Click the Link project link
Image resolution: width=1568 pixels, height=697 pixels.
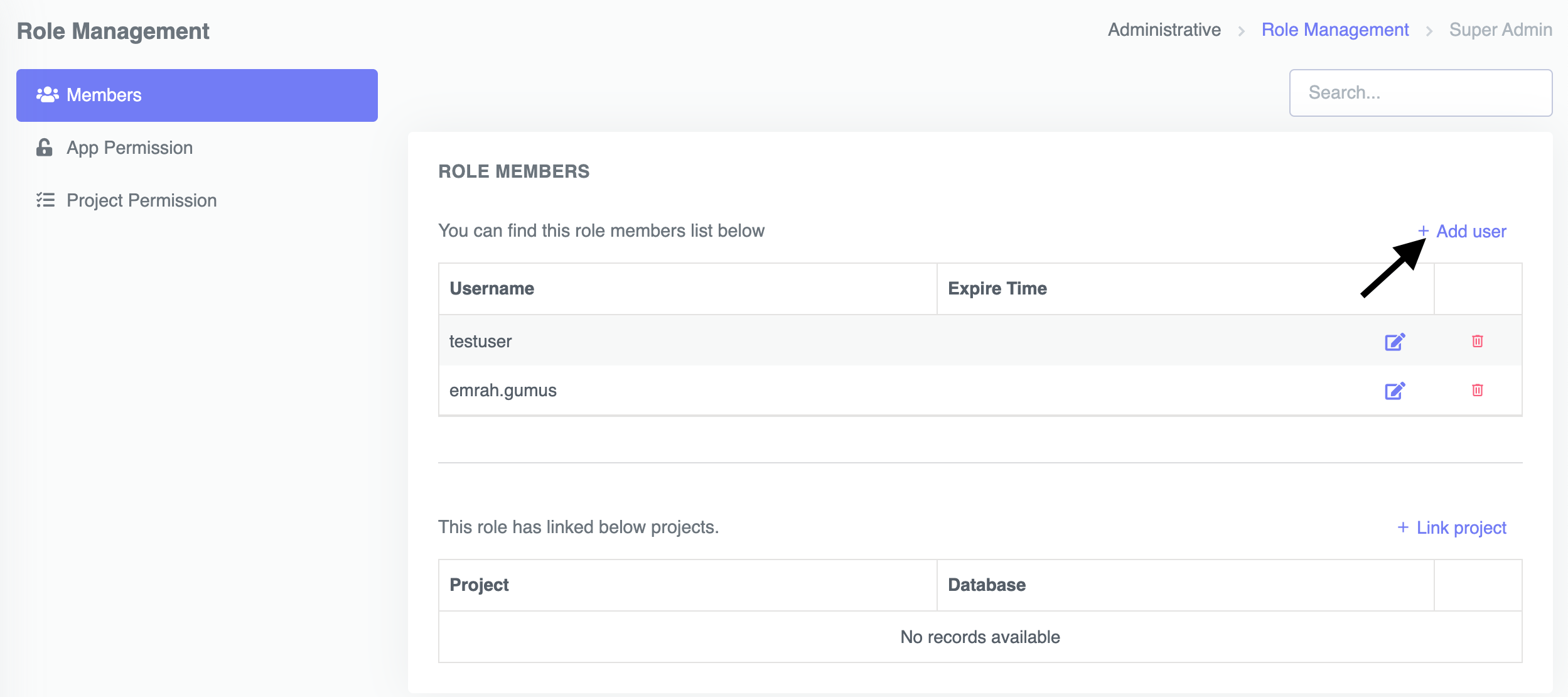point(1461,527)
